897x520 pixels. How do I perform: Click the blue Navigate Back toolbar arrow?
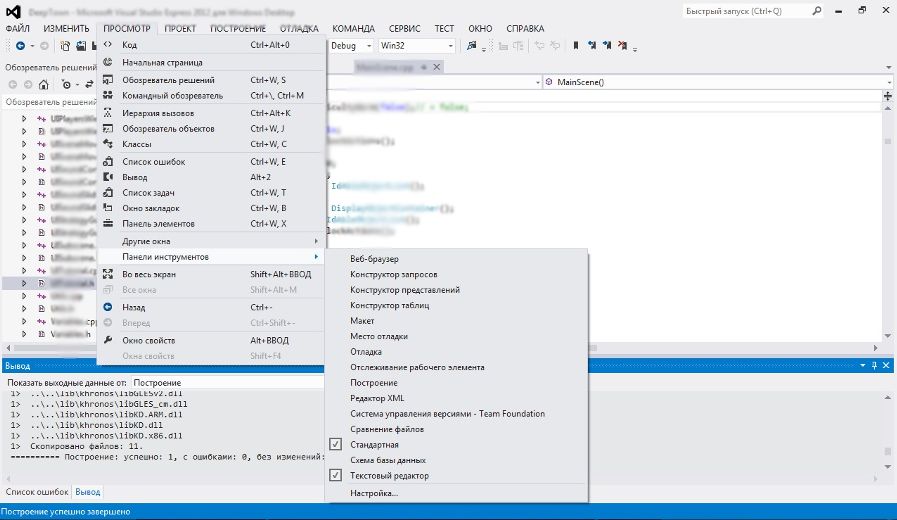coord(20,46)
